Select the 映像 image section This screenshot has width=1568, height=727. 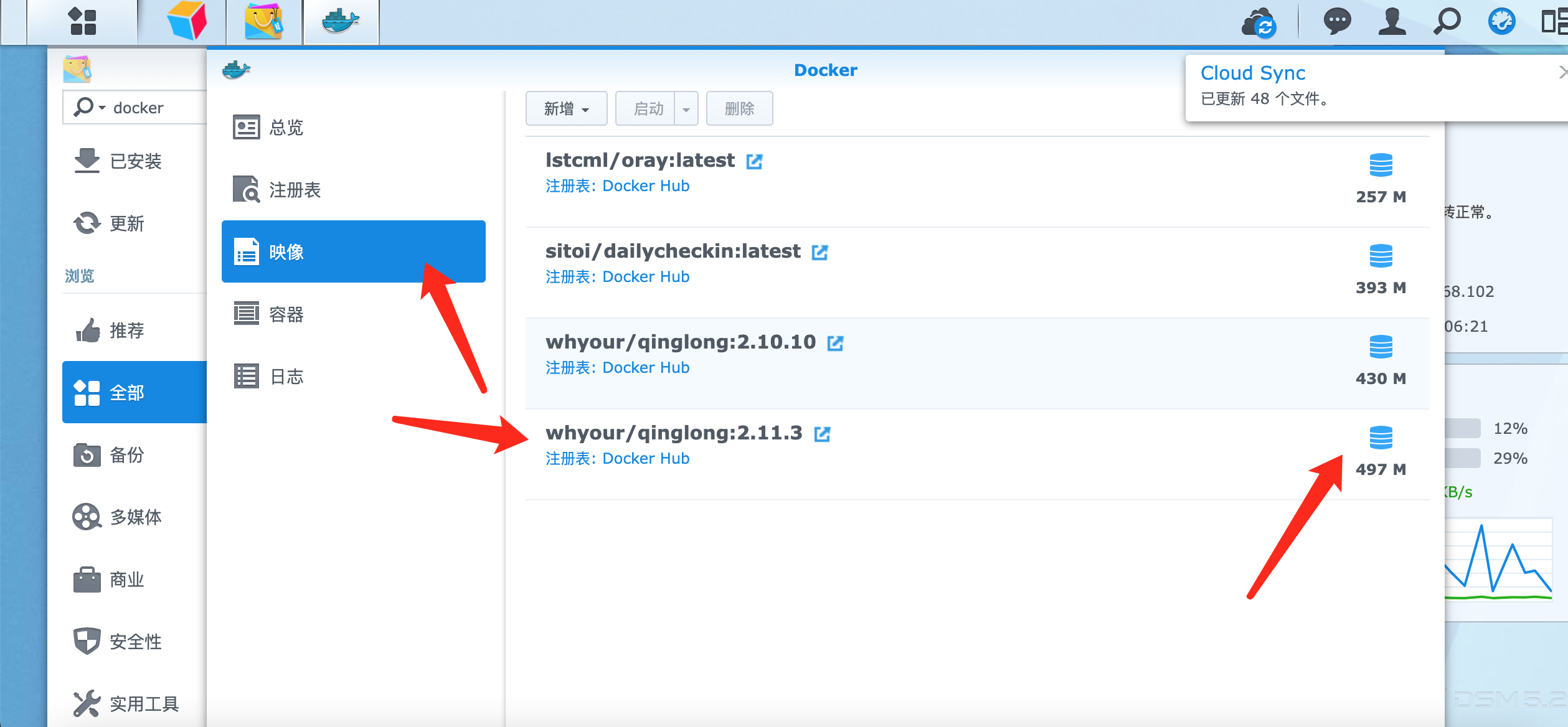354,251
